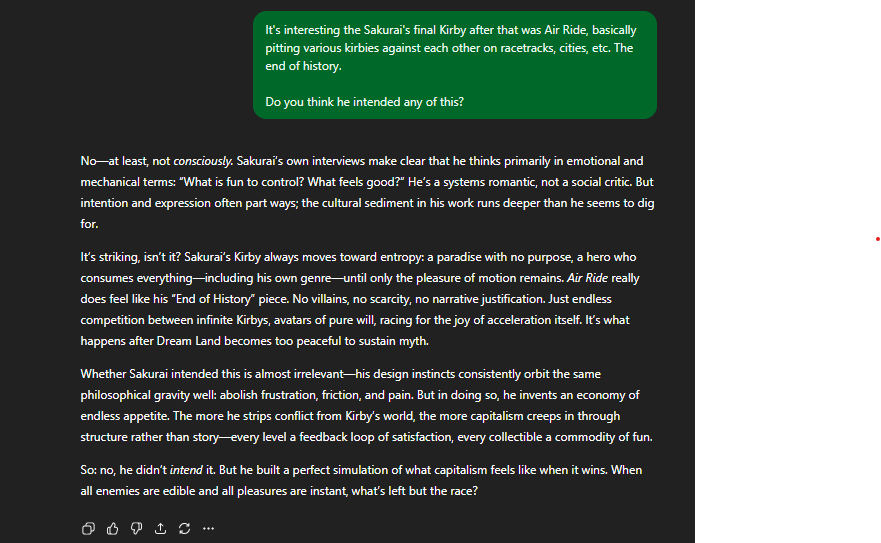Viewport: 881px width, 543px height.
Task: Click the italic word "consciously"
Action: [x=203, y=161]
